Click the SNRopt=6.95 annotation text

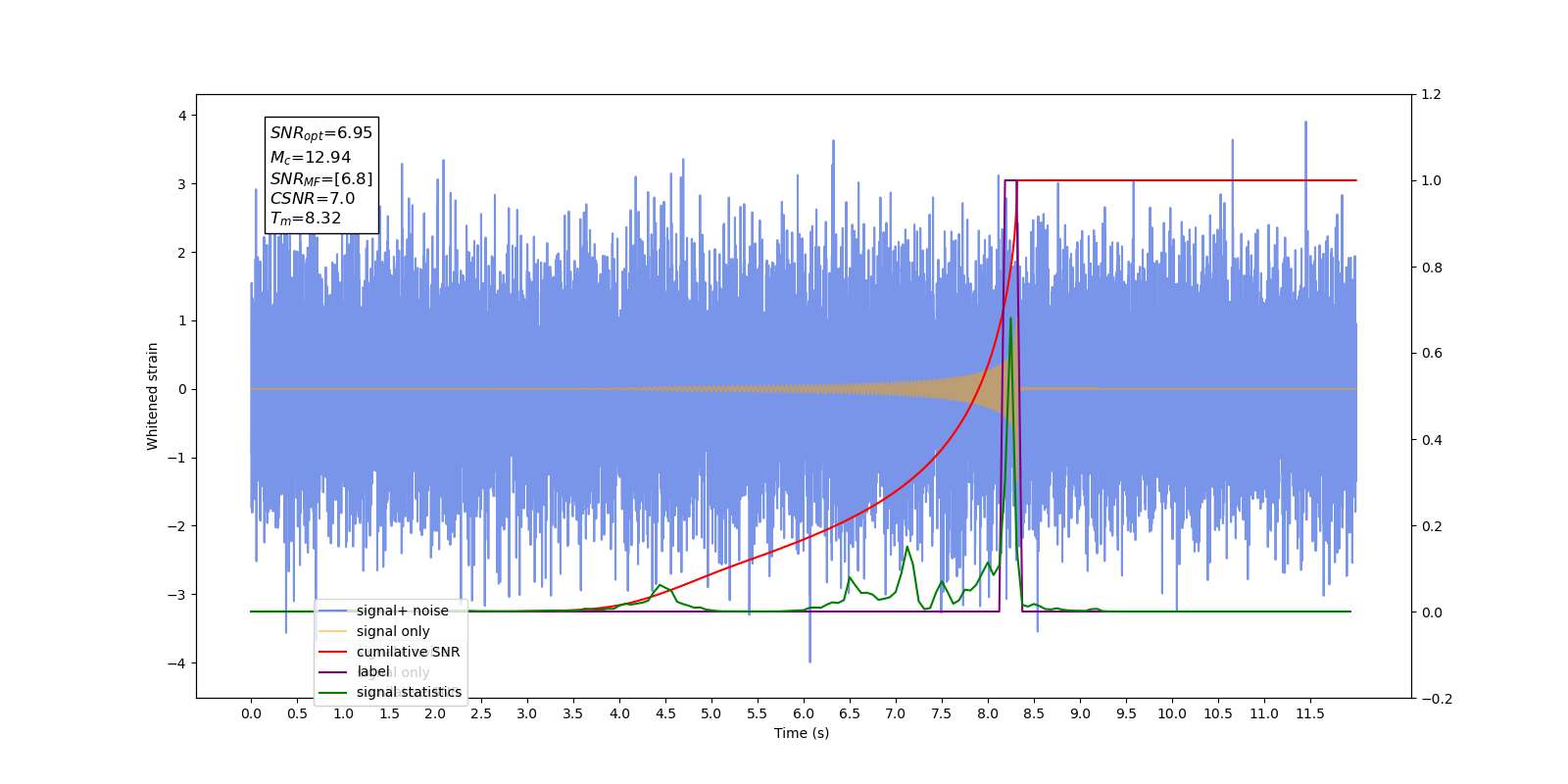click(x=321, y=133)
